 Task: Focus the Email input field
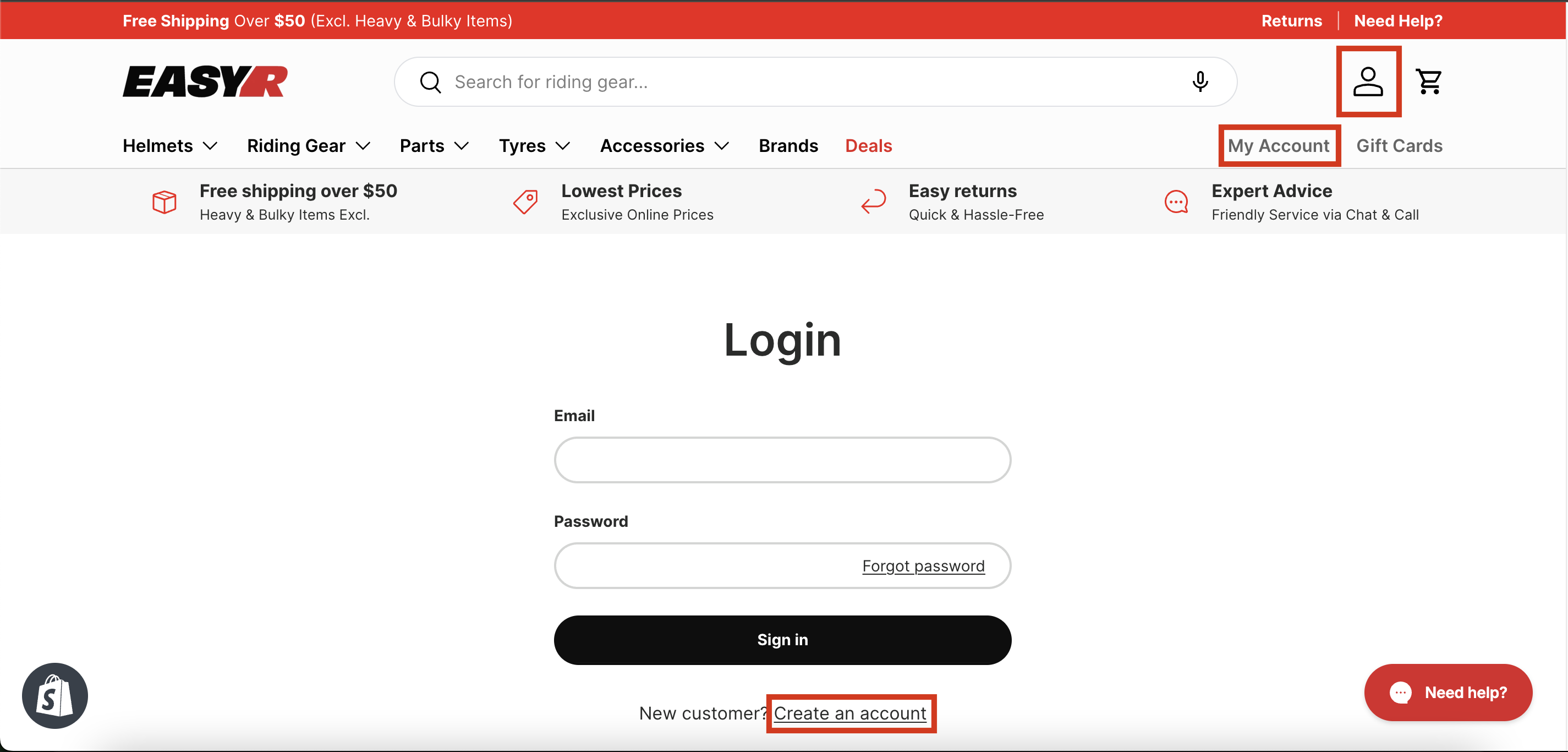coord(782,460)
